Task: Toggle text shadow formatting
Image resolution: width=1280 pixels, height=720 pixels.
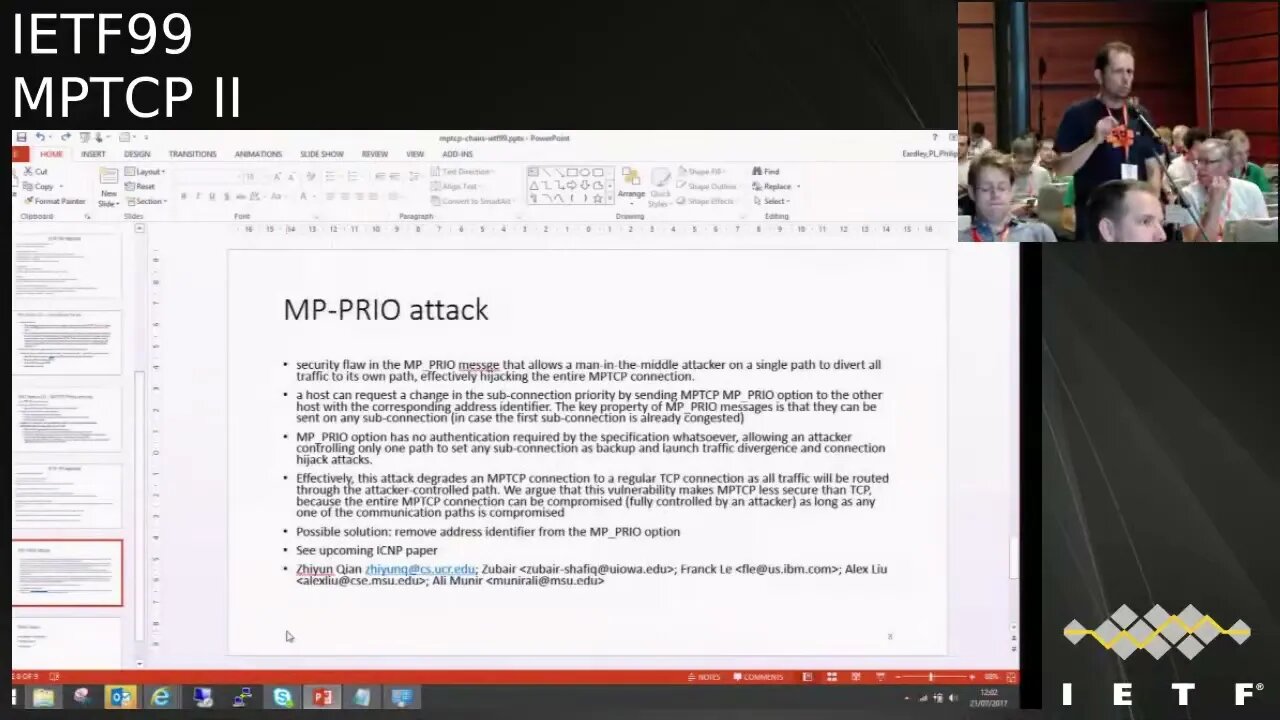Action: [226, 196]
